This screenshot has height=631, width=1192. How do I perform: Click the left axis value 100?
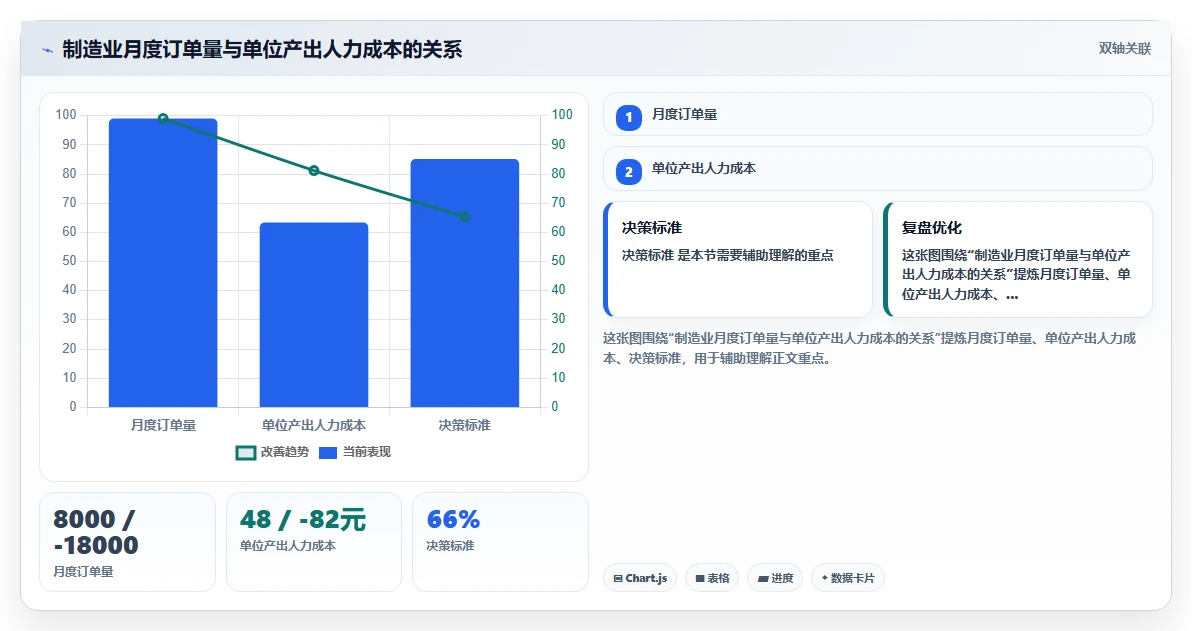click(x=66, y=115)
